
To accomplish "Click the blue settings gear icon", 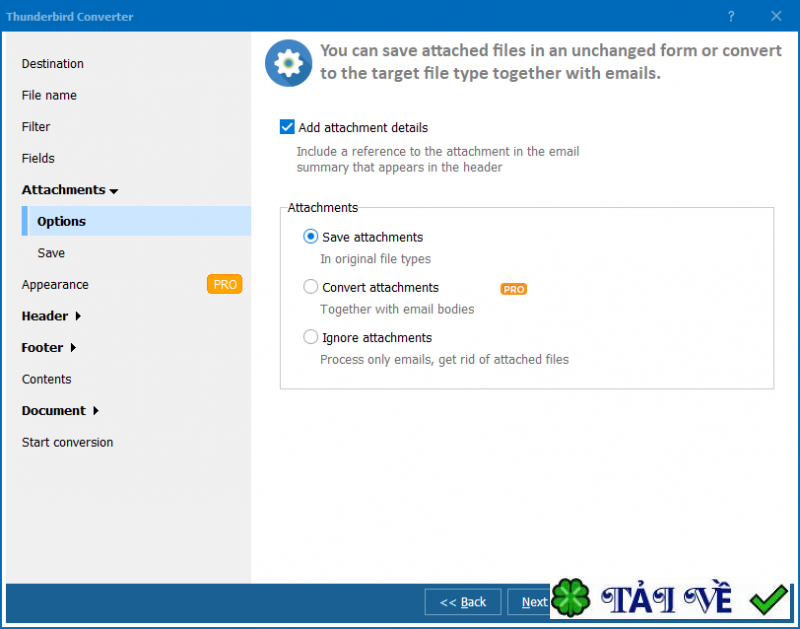I will (288, 62).
